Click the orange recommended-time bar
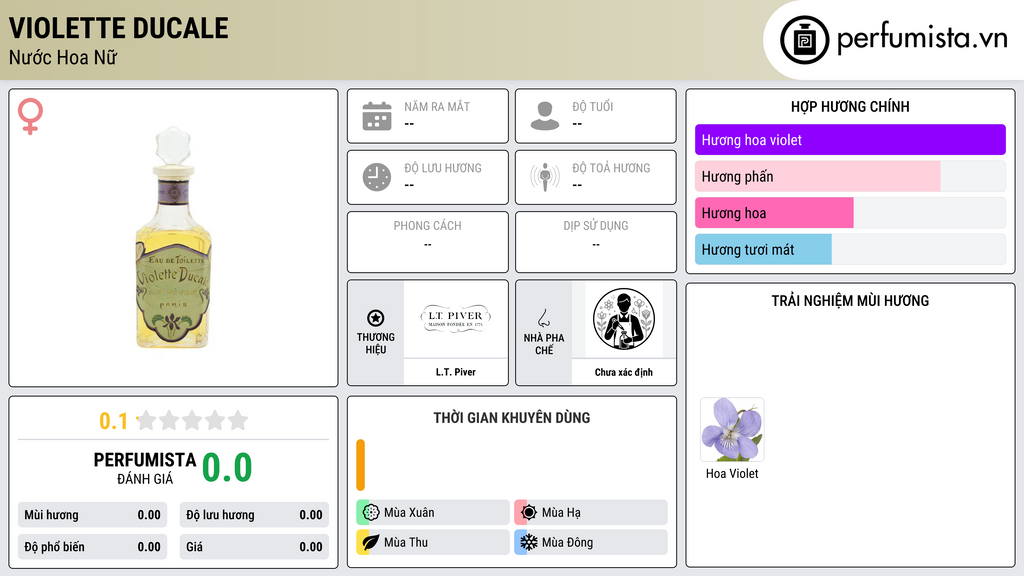1024x576 pixels. tap(360, 465)
